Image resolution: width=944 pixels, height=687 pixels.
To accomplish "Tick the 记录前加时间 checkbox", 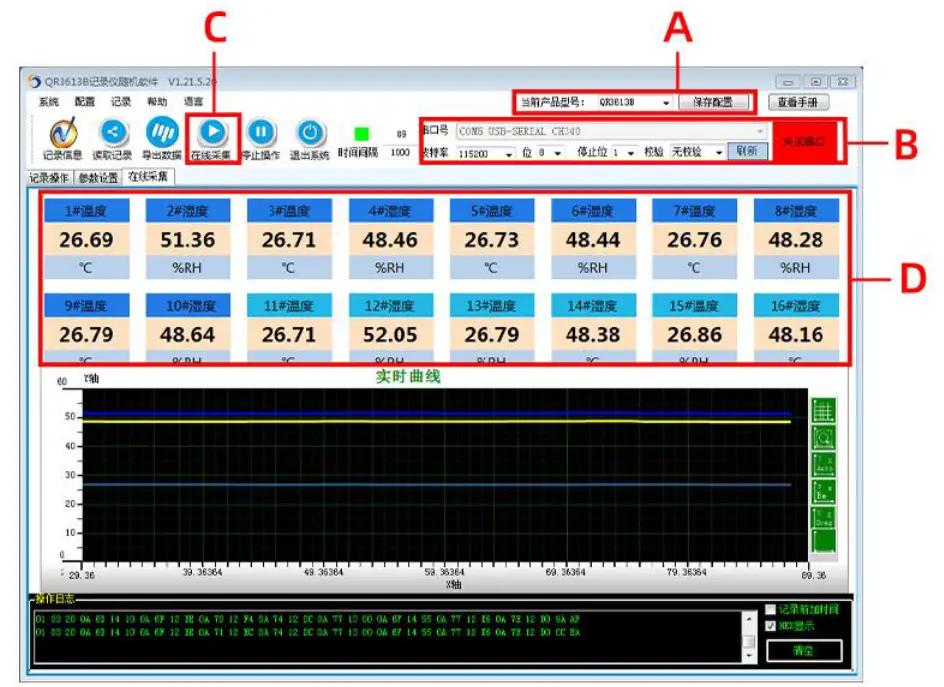I will (x=771, y=609).
